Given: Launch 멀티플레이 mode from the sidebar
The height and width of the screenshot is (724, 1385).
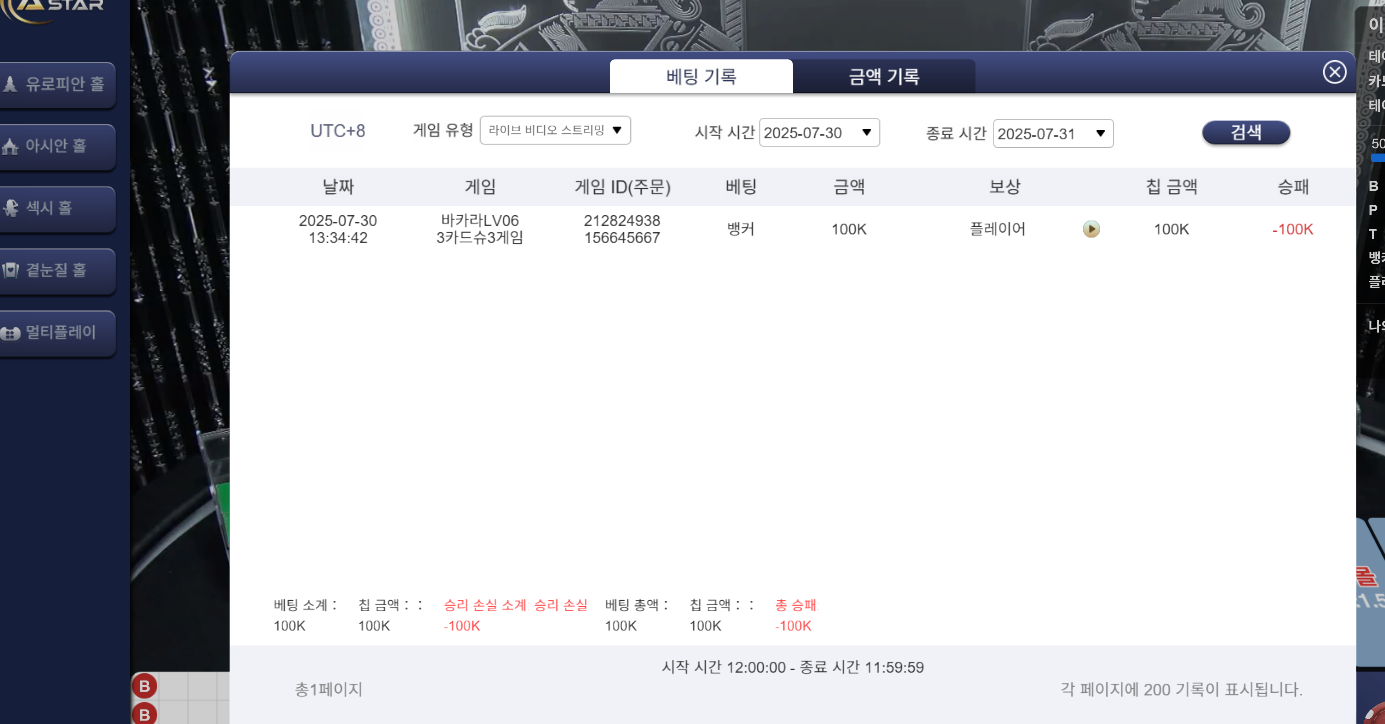Looking at the screenshot, I should click(x=57, y=333).
